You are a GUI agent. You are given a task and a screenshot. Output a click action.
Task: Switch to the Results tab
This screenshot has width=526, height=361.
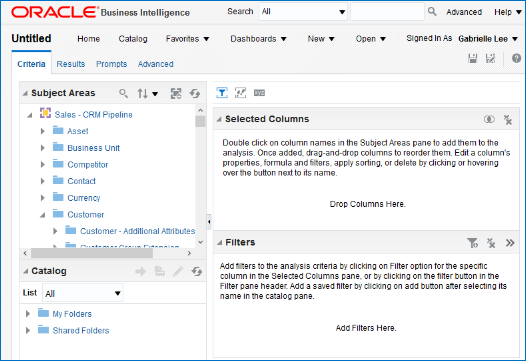[x=70, y=64]
